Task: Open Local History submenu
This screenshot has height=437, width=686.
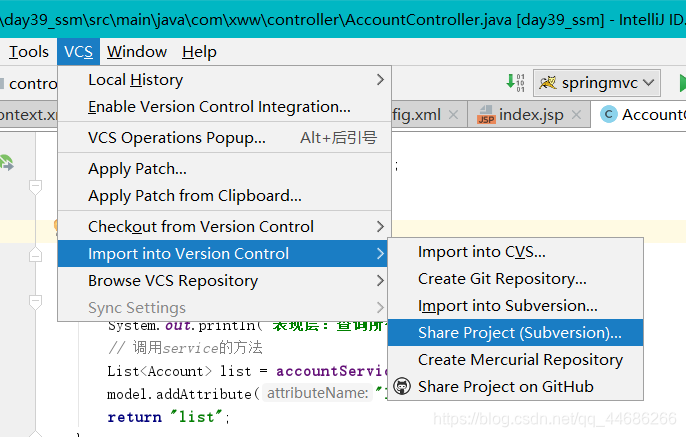Action: (x=224, y=80)
